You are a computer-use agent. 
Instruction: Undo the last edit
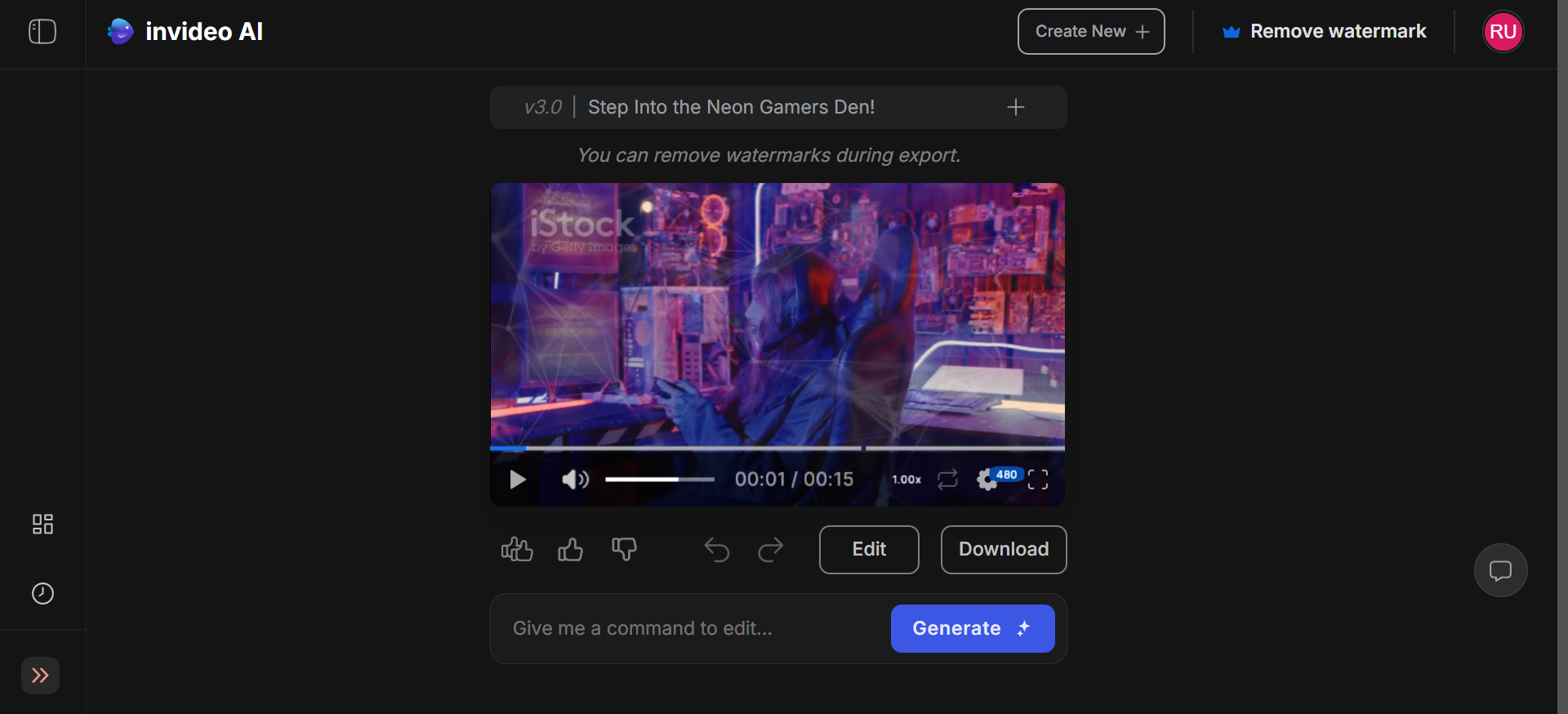tap(717, 550)
